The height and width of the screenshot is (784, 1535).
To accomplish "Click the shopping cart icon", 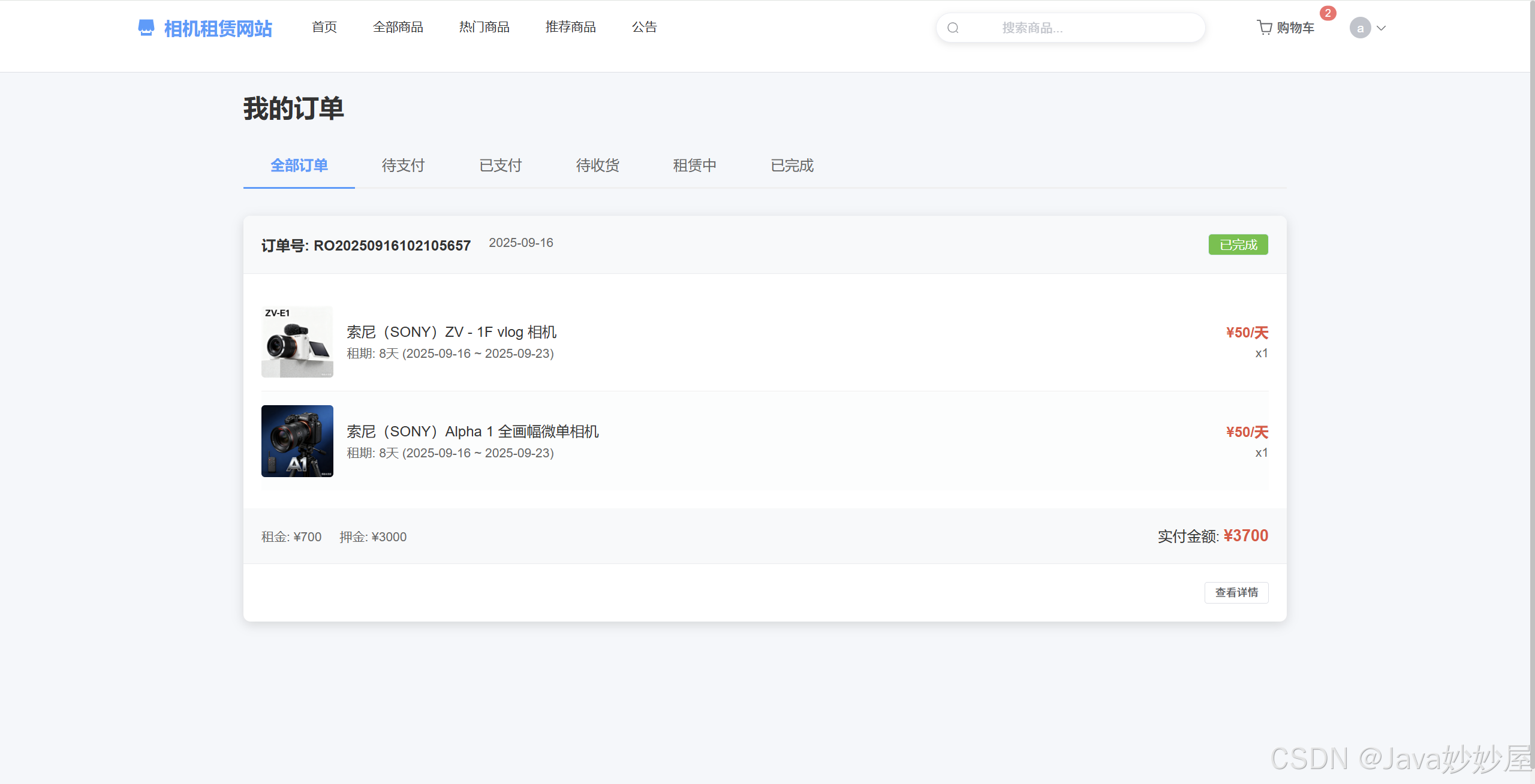I will (x=1265, y=28).
